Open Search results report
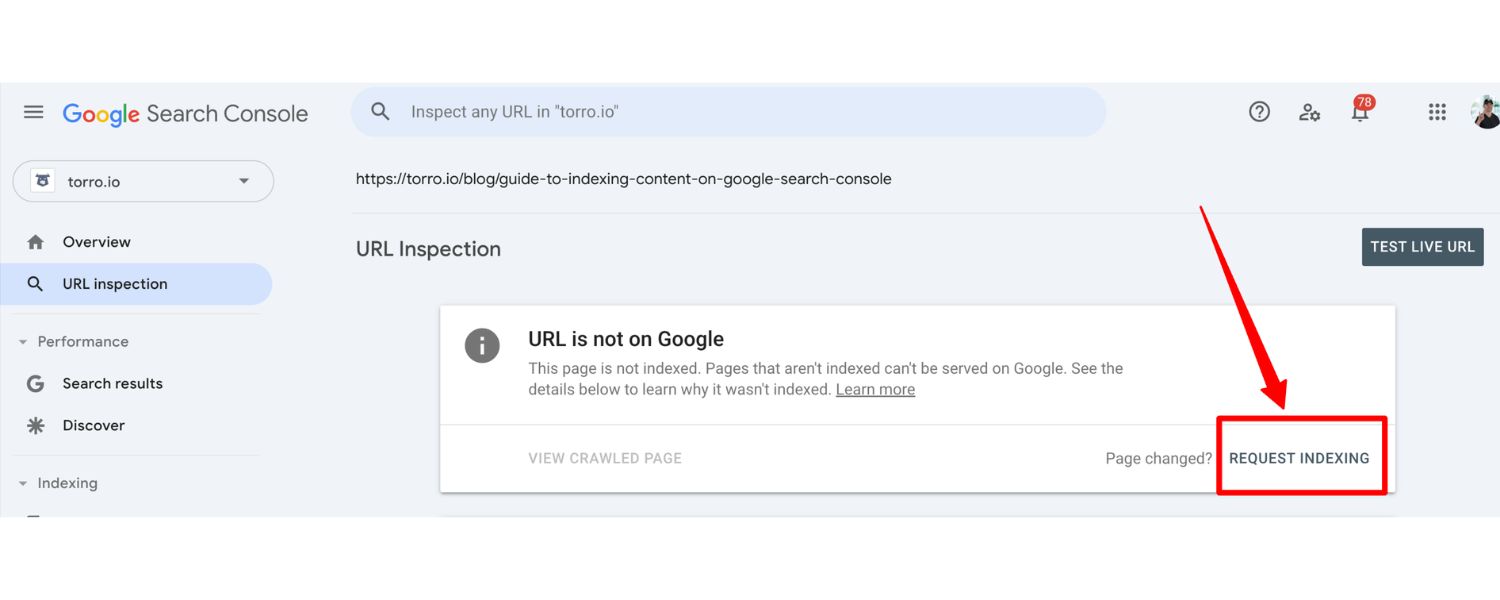This screenshot has width=1500, height=600. coord(112,384)
